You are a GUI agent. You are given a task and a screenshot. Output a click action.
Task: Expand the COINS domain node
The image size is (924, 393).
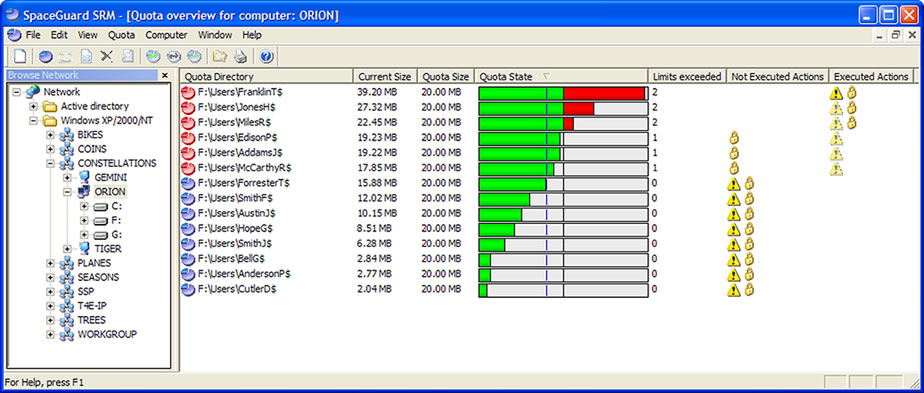point(50,149)
